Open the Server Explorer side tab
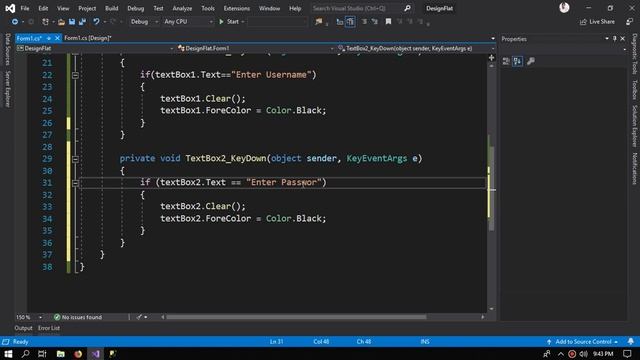 [7, 89]
